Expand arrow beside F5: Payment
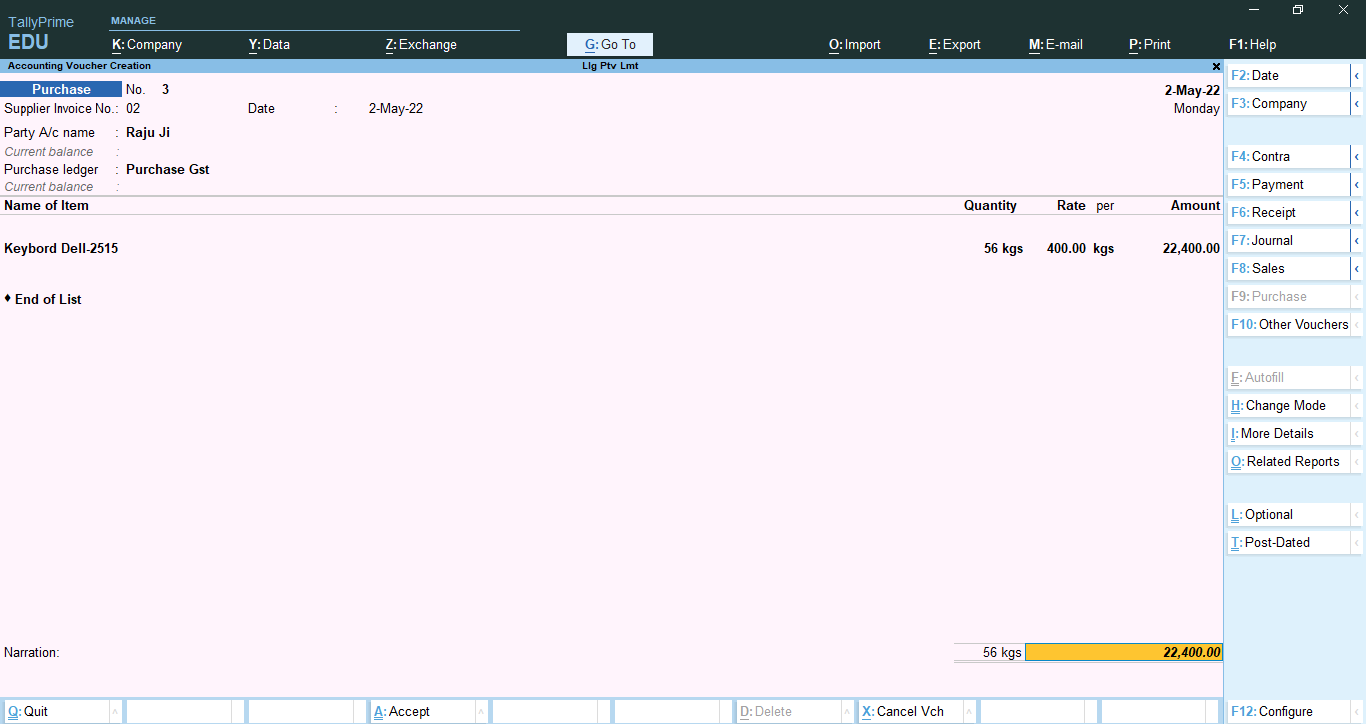This screenshot has width=1366, height=724. click(1357, 184)
